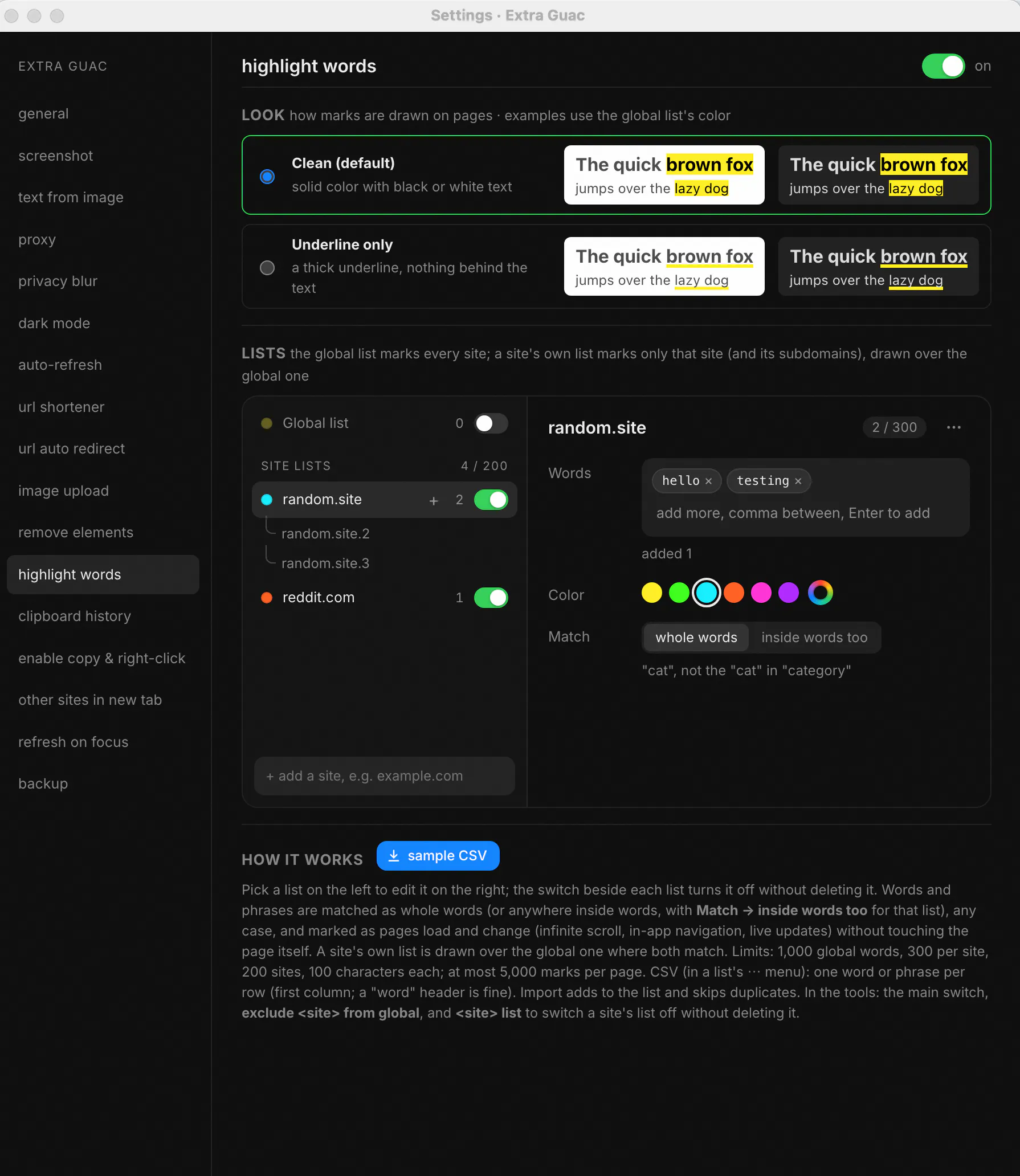
Task: Switch match mode to inside words too
Action: [x=814, y=638]
